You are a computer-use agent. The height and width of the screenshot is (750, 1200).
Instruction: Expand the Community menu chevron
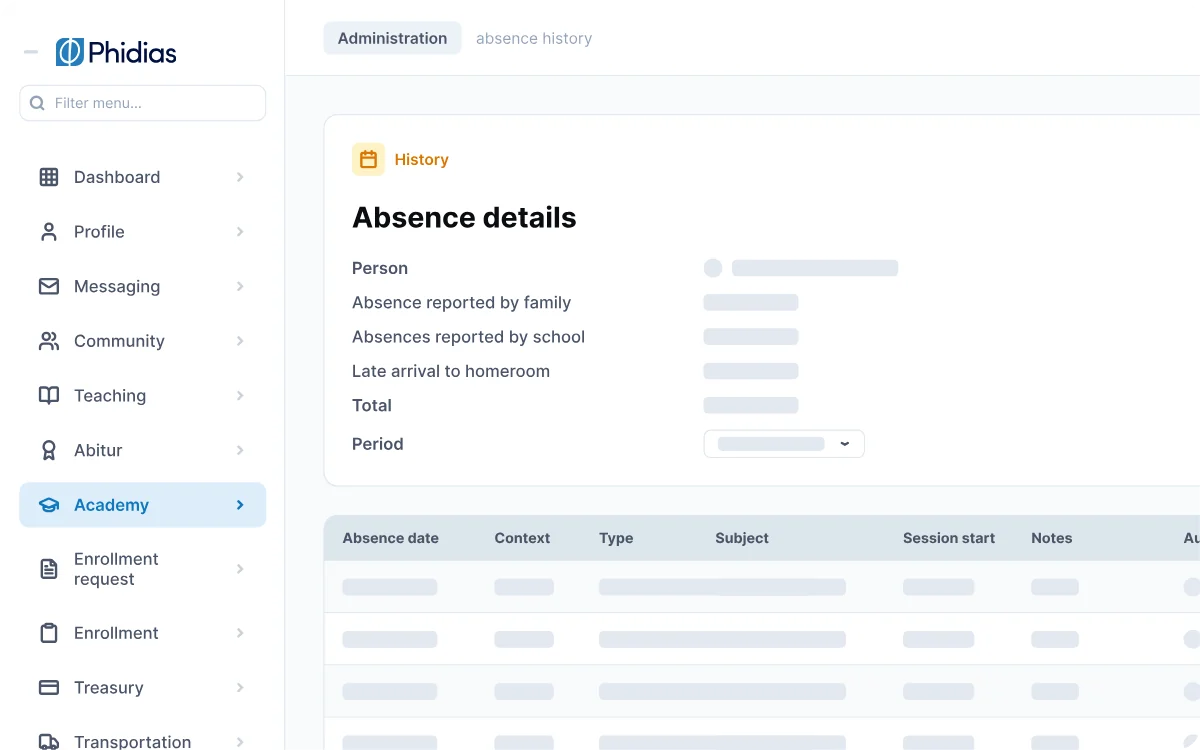(x=240, y=341)
